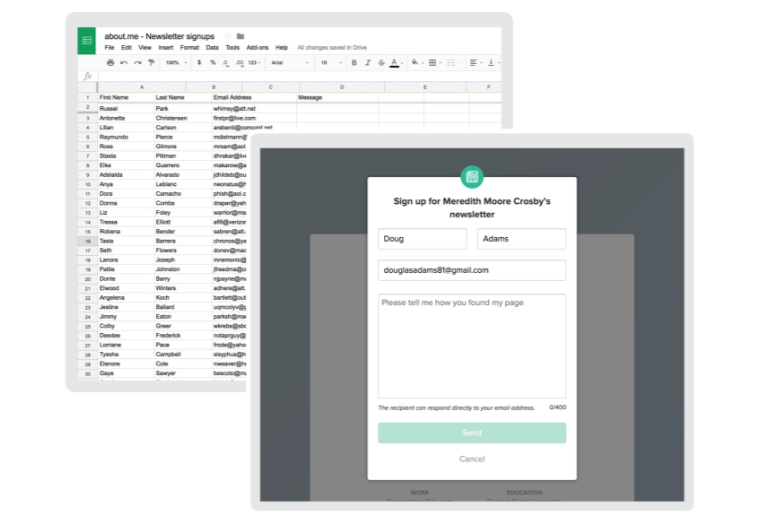Screen dimensions: 760x514
Task: Print the spreadsheet via printer icon
Action: click(111, 63)
